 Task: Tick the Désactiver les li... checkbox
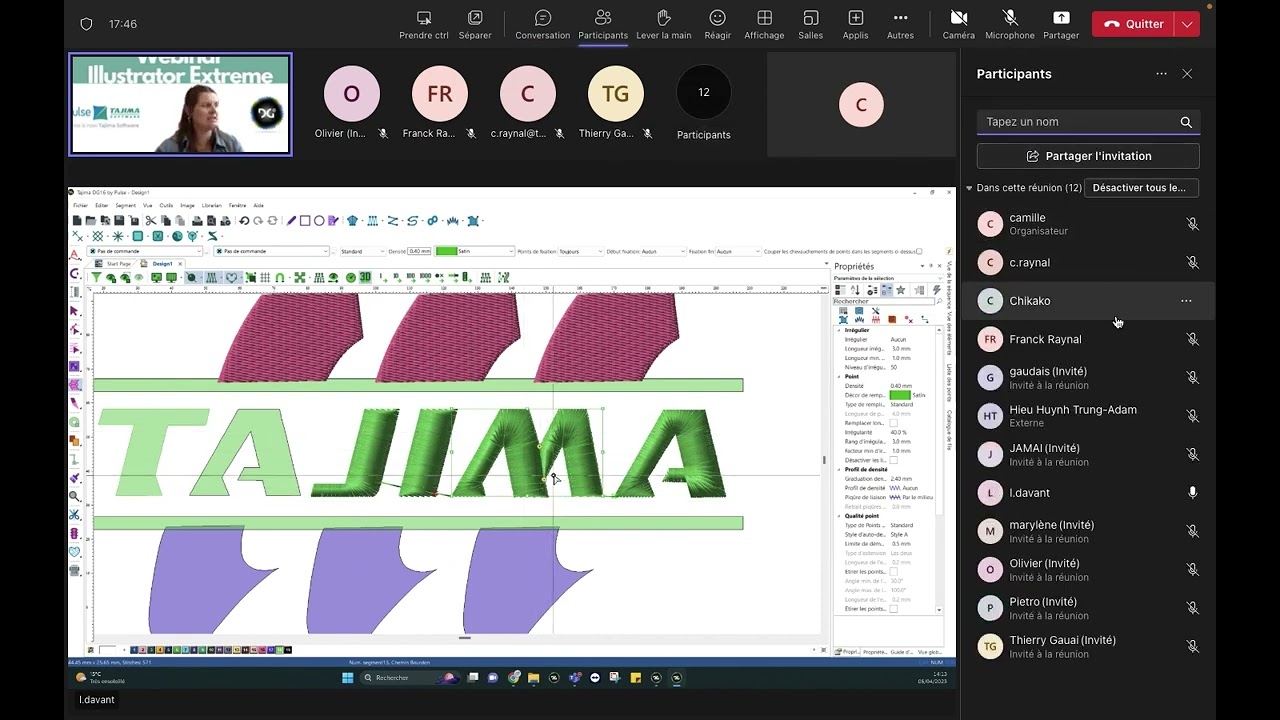[x=893, y=460]
